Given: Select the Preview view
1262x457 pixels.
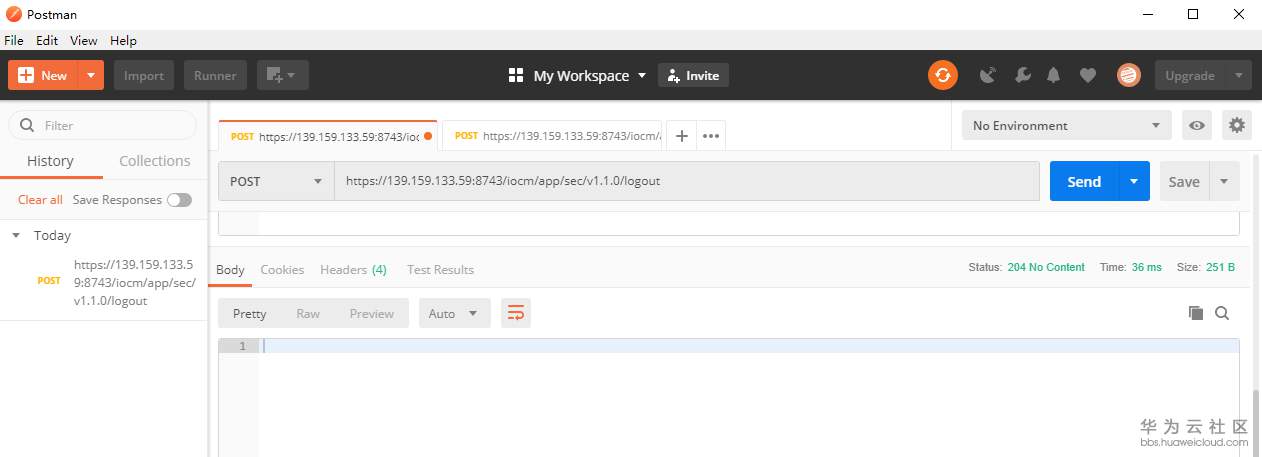Looking at the screenshot, I should pyautogui.click(x=372, y=313).
